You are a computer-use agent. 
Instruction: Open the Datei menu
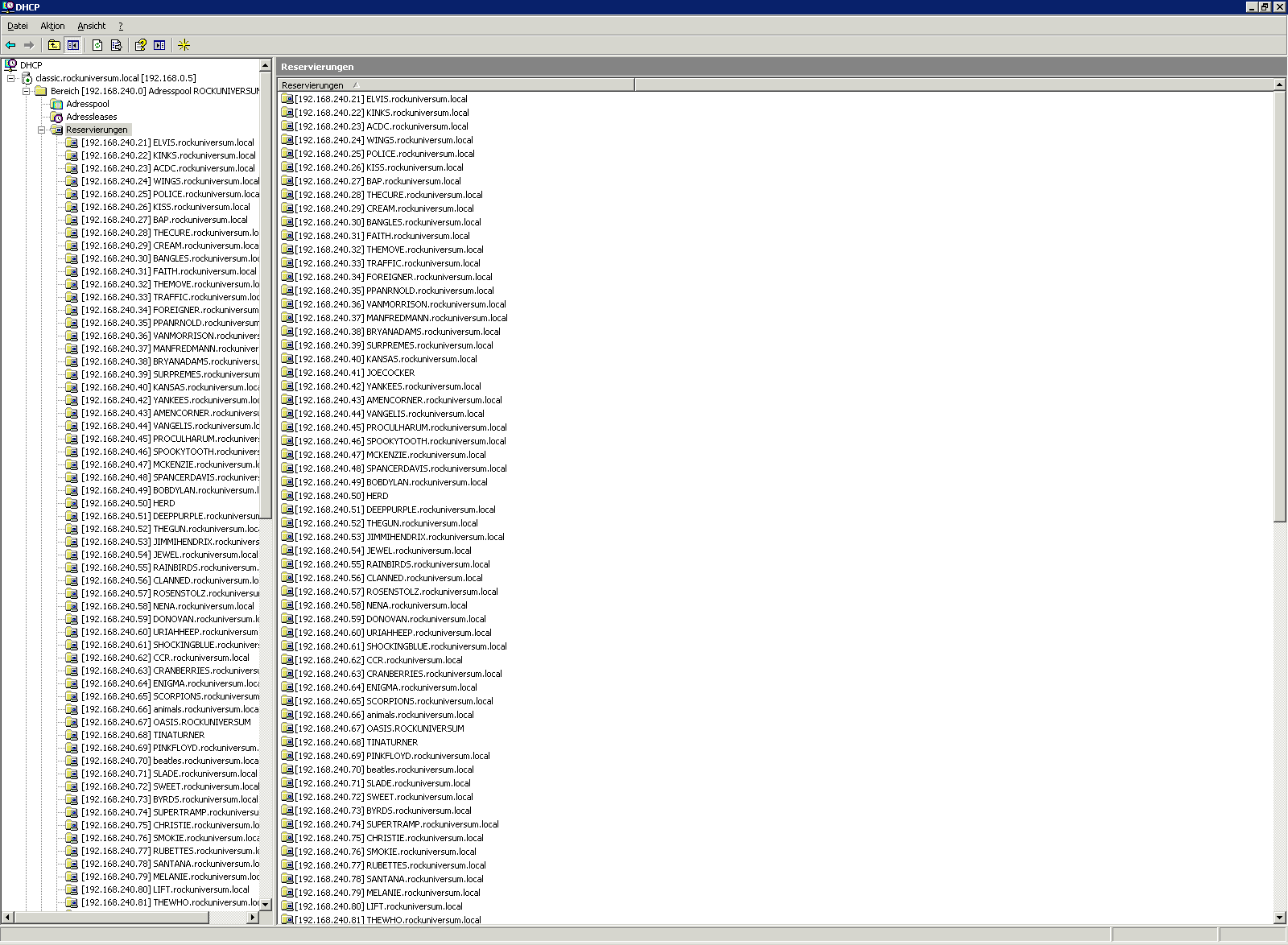17,26
